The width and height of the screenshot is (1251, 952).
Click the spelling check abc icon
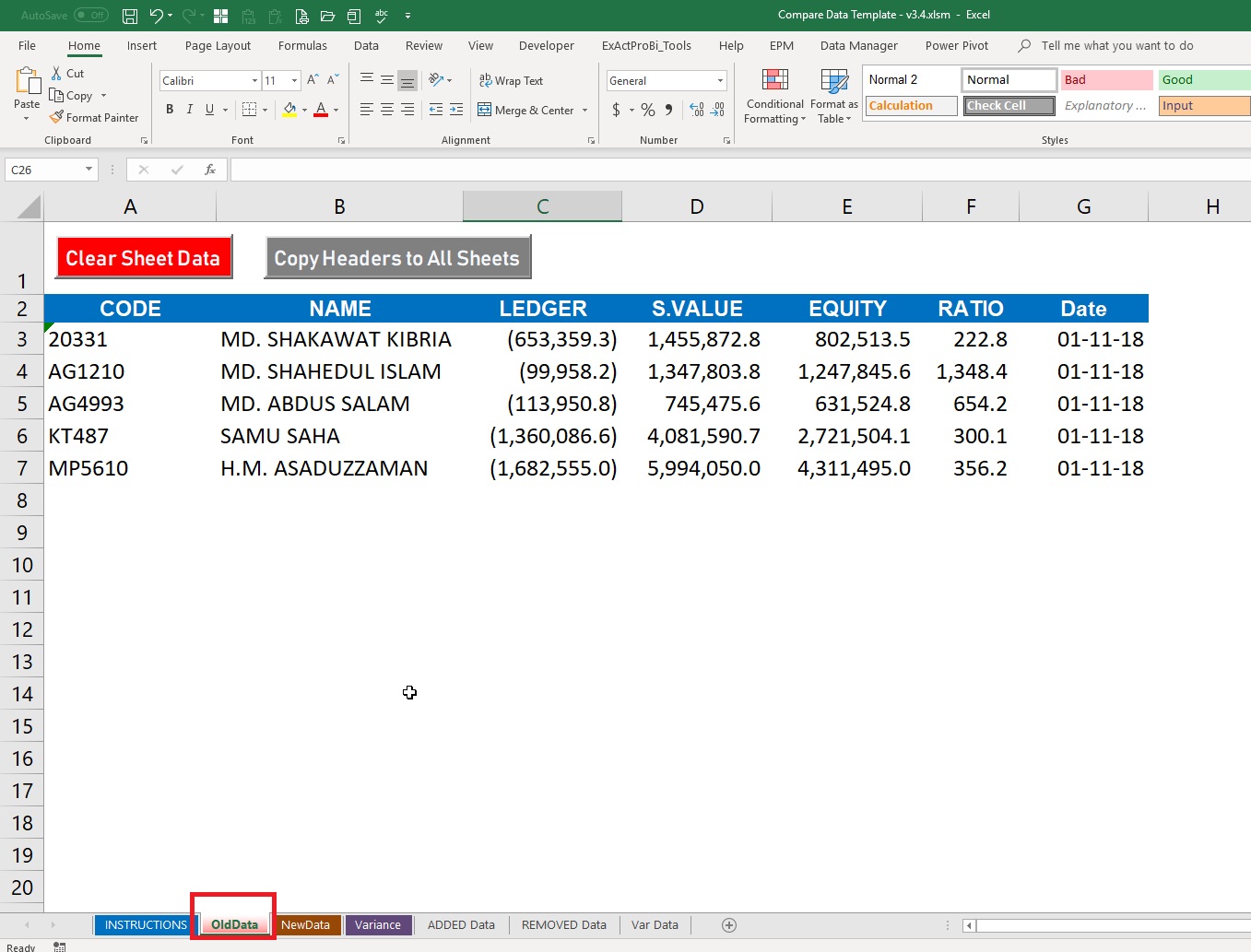pyautogui.click(x=382, y=16)
